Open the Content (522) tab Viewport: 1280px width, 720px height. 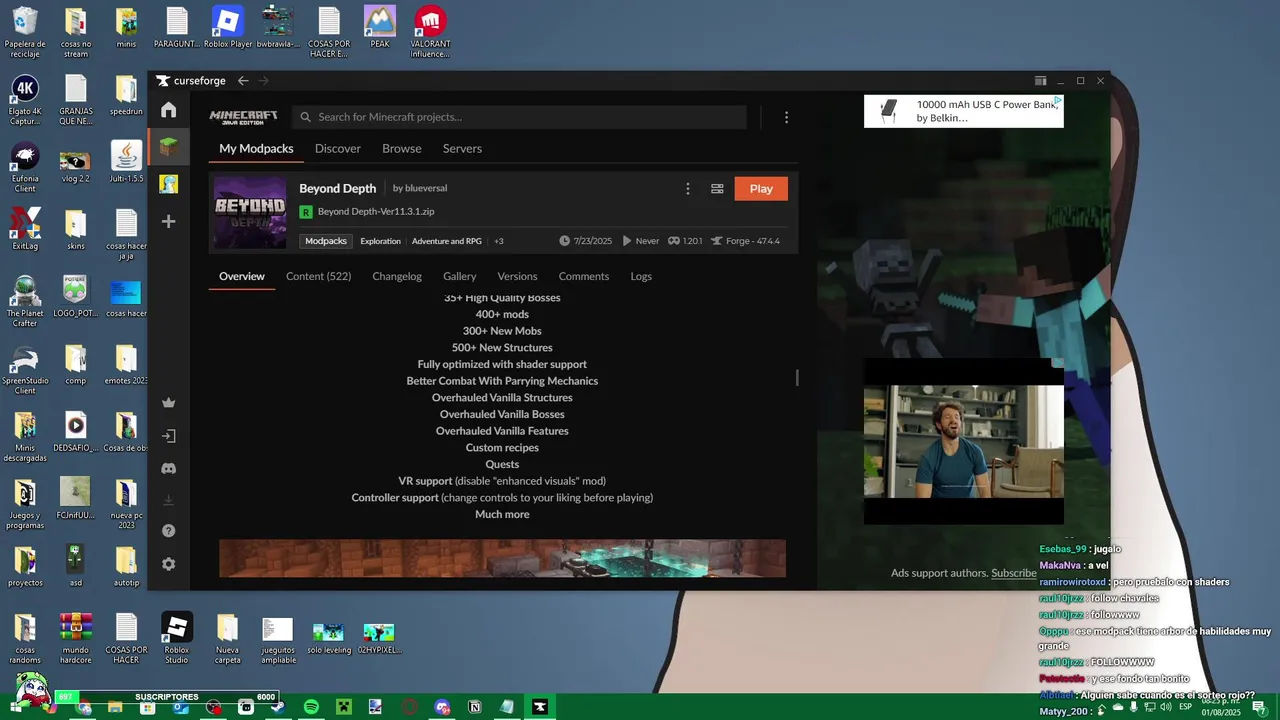point(318,276)
